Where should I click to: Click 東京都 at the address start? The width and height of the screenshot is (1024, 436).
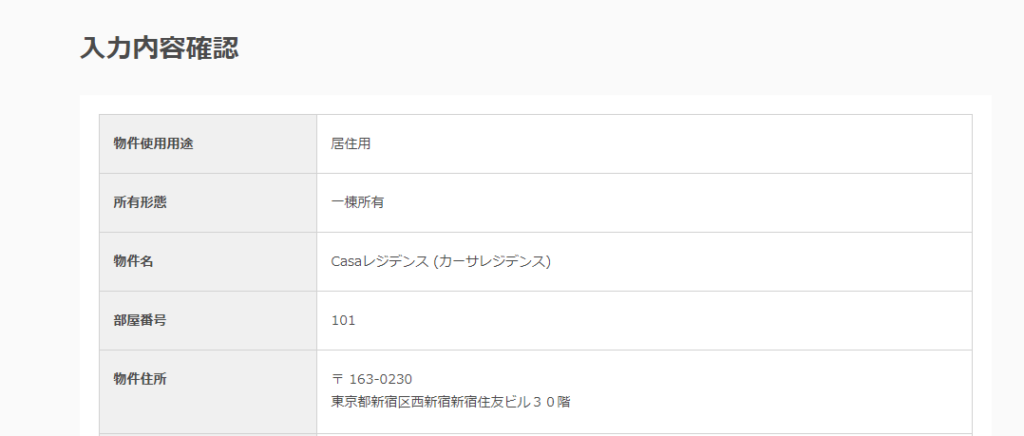[x=351, y=402]
